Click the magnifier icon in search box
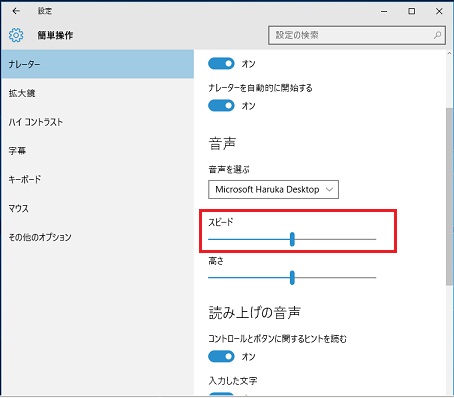The width and height of the screenshot is (454, 398). coord(437,35)
